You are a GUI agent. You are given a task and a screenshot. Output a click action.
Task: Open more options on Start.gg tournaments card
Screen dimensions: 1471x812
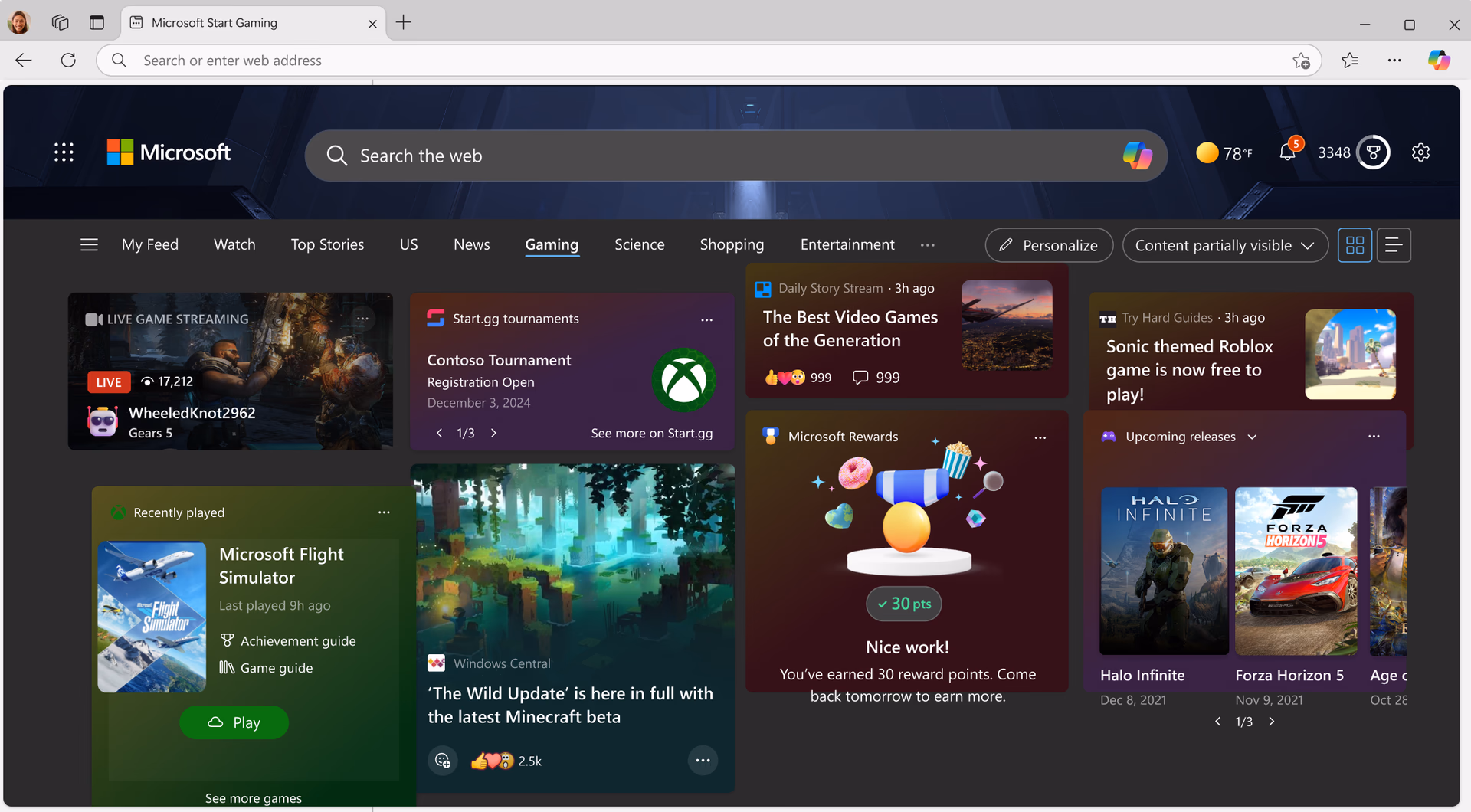pos(706,320)
